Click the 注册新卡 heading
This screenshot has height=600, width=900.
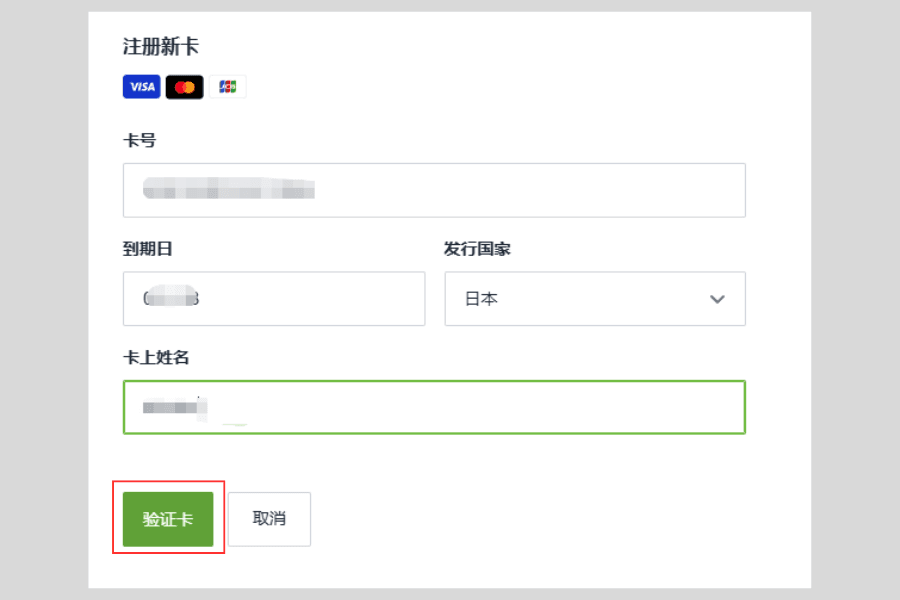[162, 46]
